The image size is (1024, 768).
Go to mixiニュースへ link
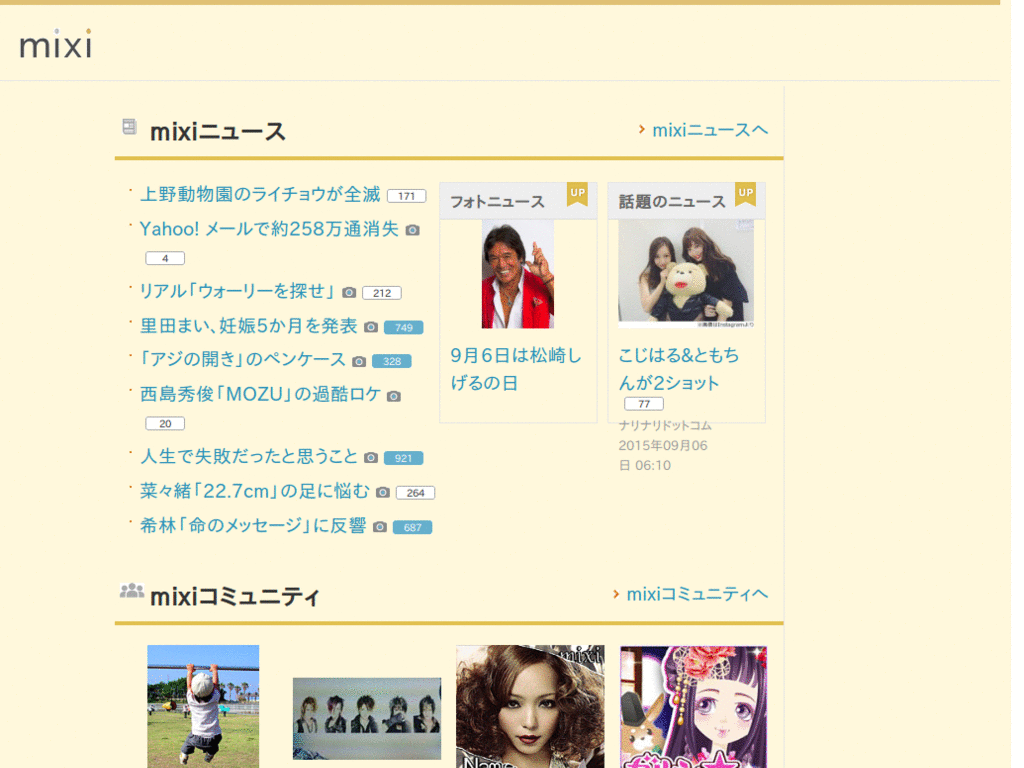coord(710,130)
